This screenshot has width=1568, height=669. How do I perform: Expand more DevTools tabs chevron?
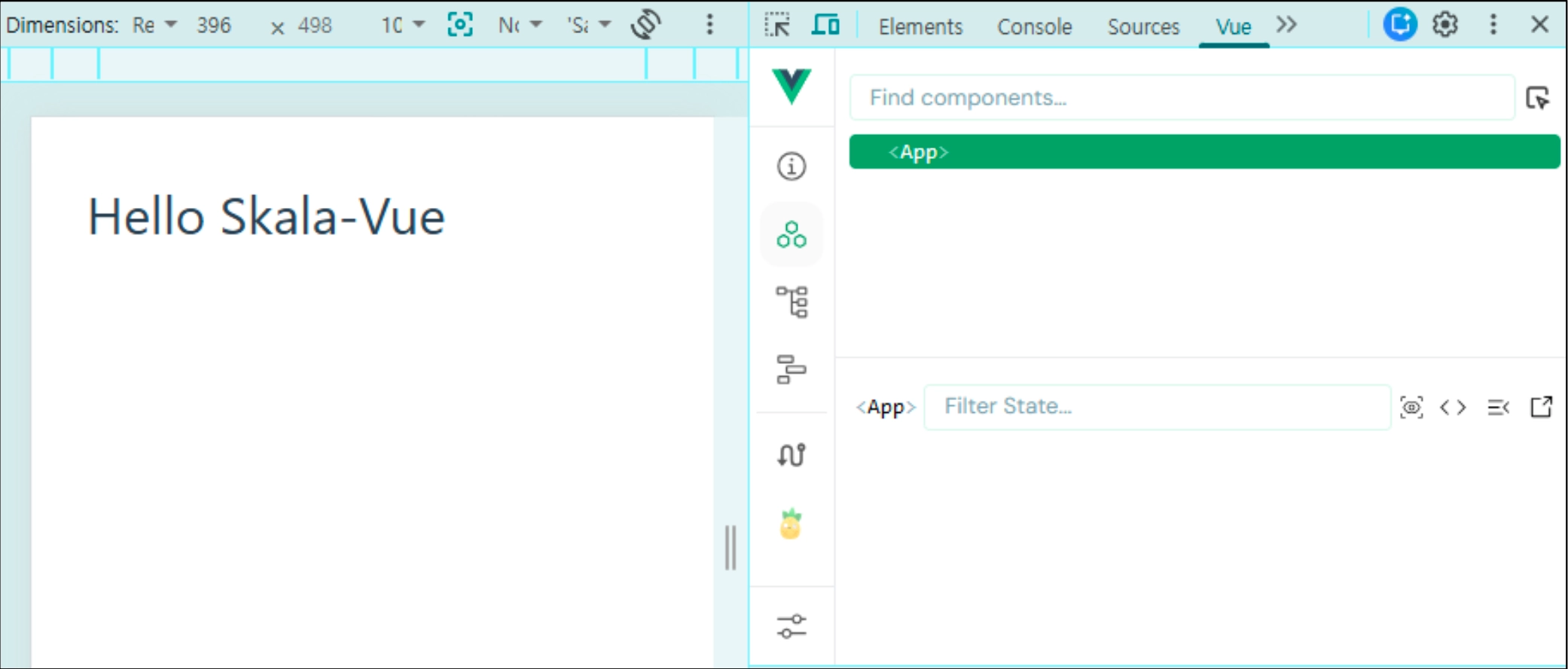[x=1287, y=25]
